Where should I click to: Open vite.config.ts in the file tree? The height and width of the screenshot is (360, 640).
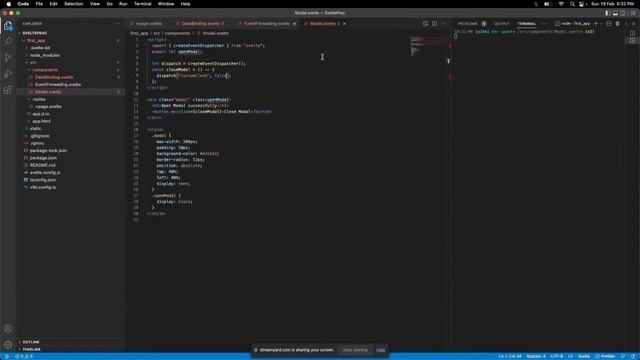(x=43, y=187)
